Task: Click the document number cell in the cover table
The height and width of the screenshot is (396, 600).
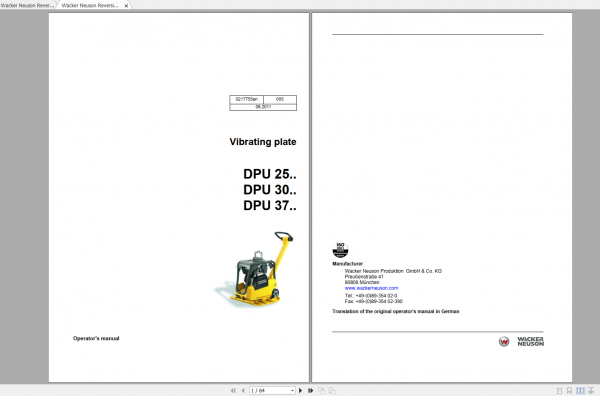Action: (x=246, y=99)
